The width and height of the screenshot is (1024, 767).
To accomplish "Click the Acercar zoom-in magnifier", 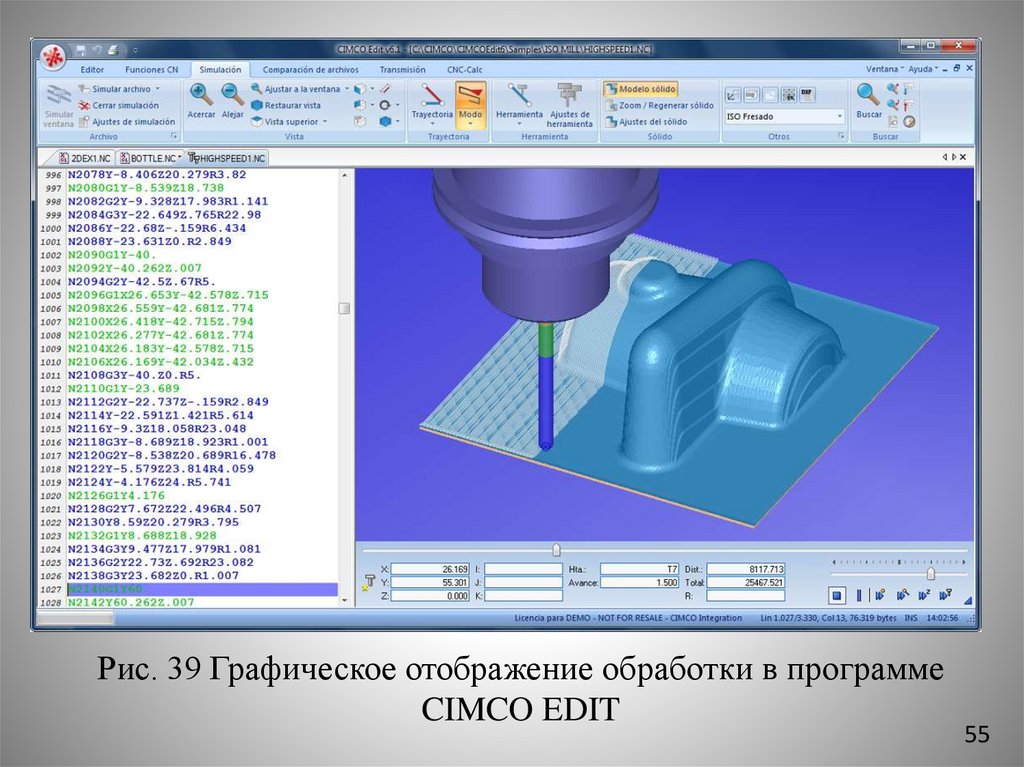I will (201, 94).
